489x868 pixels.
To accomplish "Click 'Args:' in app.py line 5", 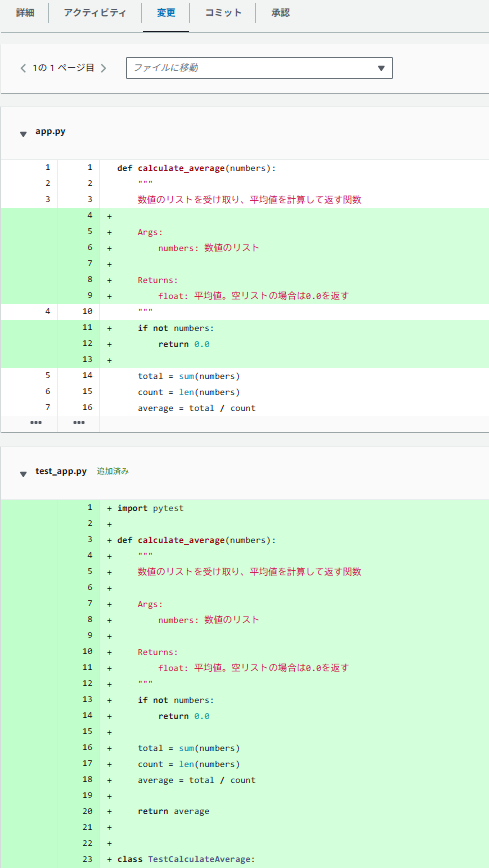I will (x=151, y=232).
